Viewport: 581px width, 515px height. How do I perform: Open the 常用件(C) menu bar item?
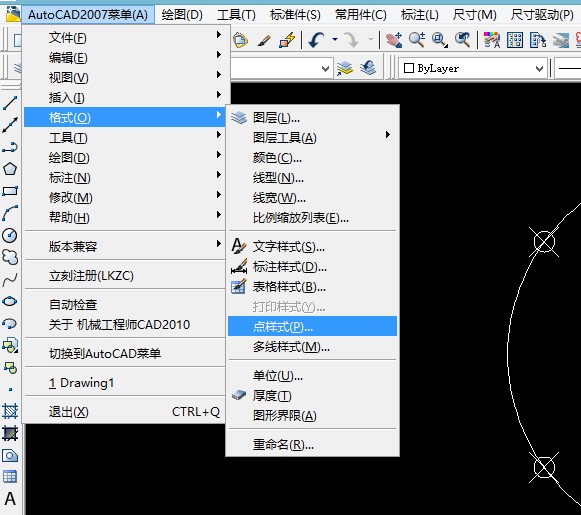(x=361, y=15)
